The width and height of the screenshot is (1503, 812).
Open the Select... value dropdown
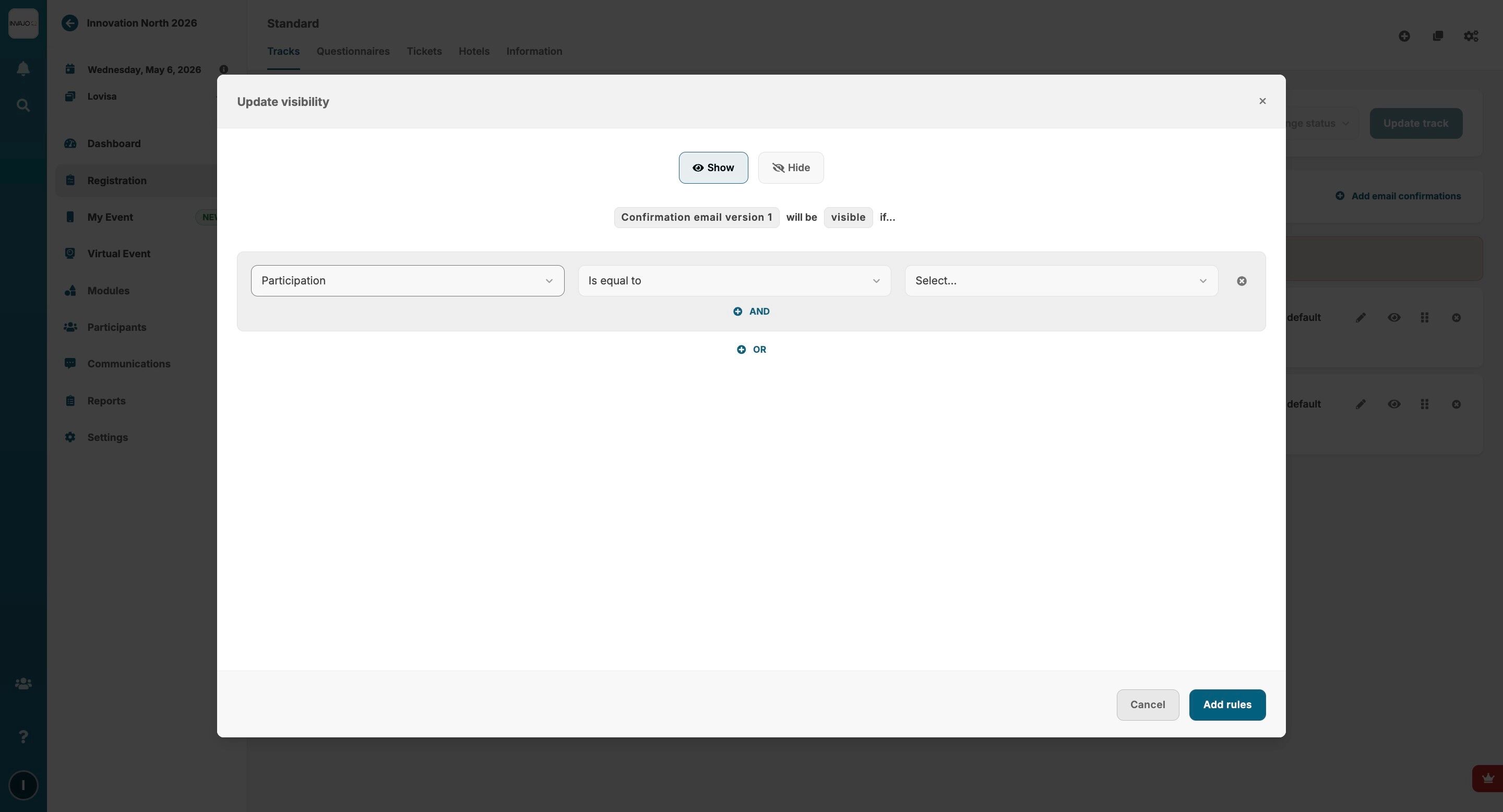(1061, 281)
